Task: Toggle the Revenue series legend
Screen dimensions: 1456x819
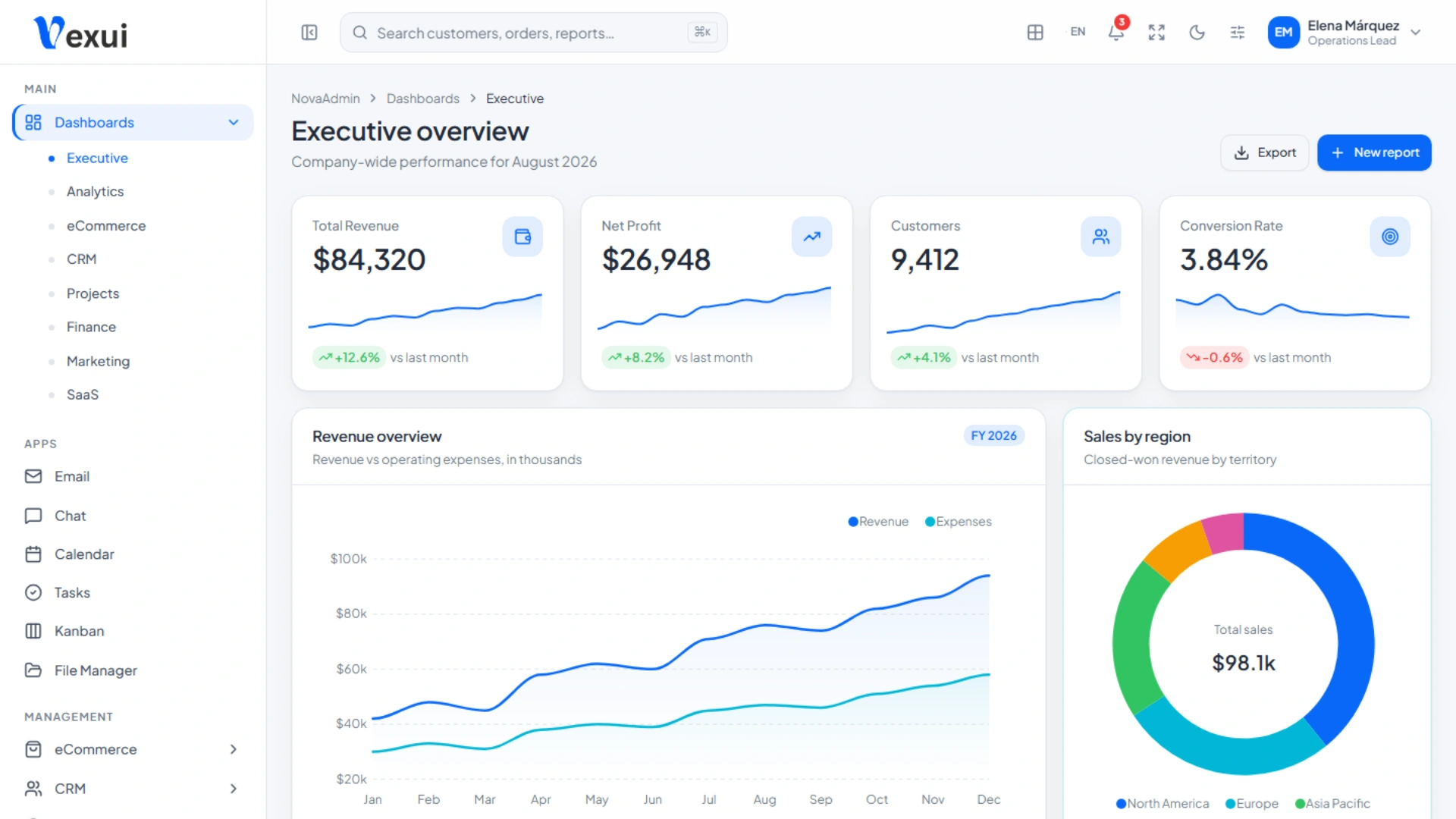Action: point(878,522)
